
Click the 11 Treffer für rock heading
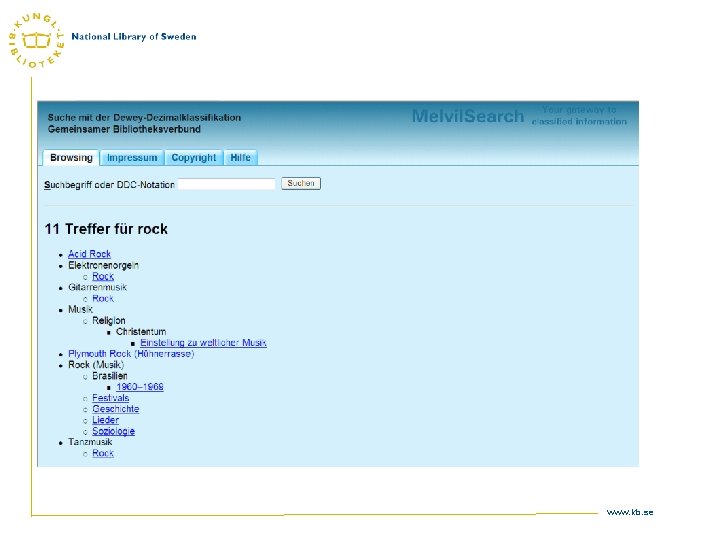pos(106,229)
